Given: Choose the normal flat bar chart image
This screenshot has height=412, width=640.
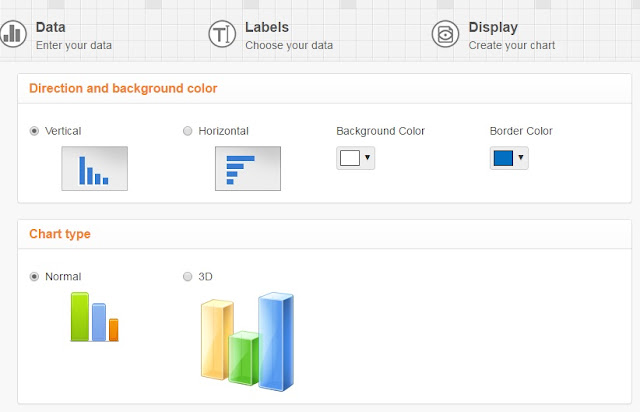Looking at the screenshot, I should [95, 316].
